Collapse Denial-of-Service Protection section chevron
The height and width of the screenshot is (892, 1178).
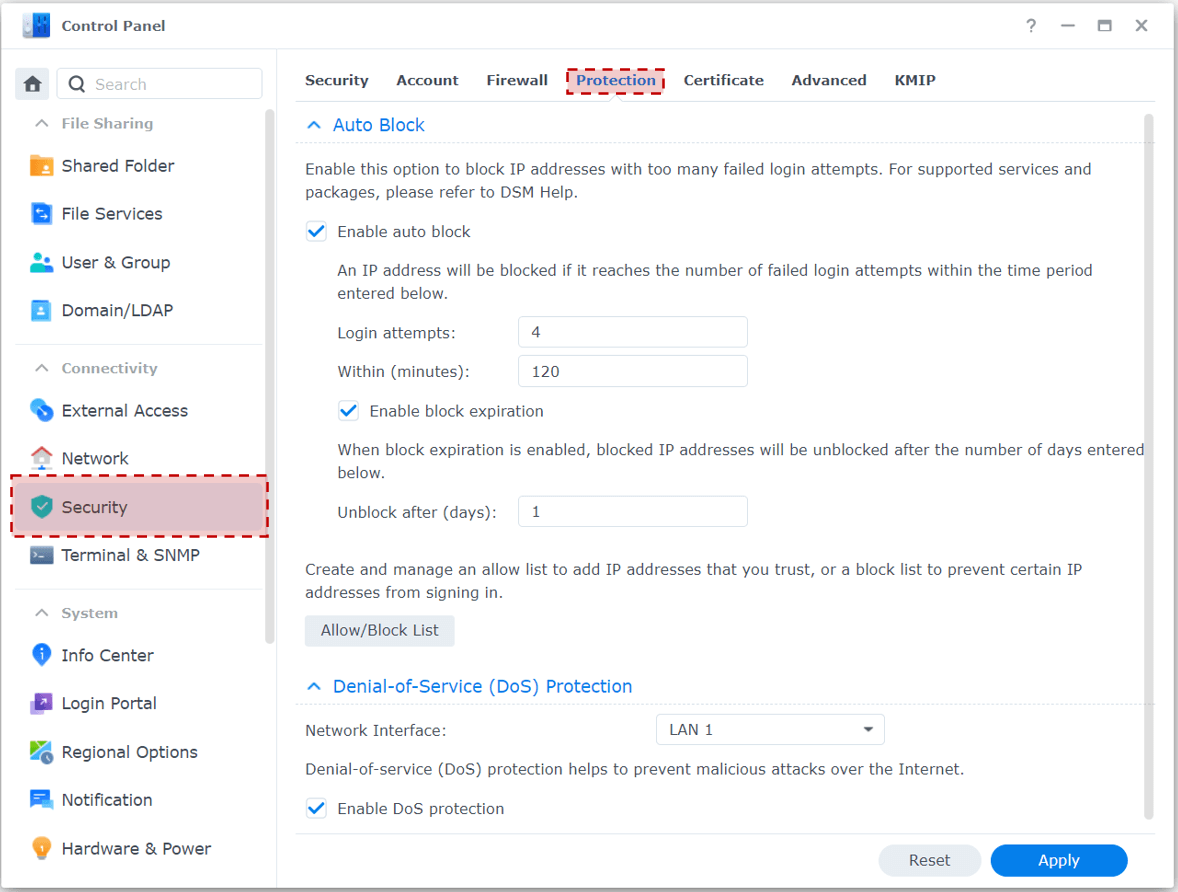(x=314, y=687)
